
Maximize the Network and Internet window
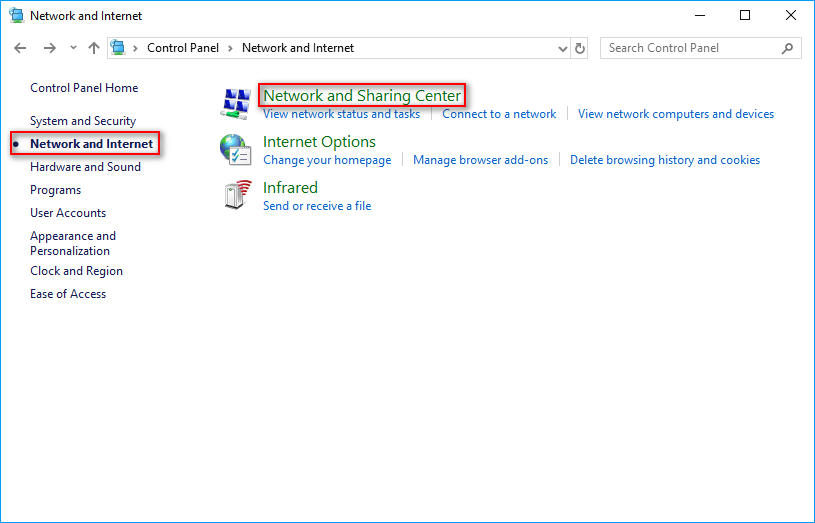[x=745, y=16]
